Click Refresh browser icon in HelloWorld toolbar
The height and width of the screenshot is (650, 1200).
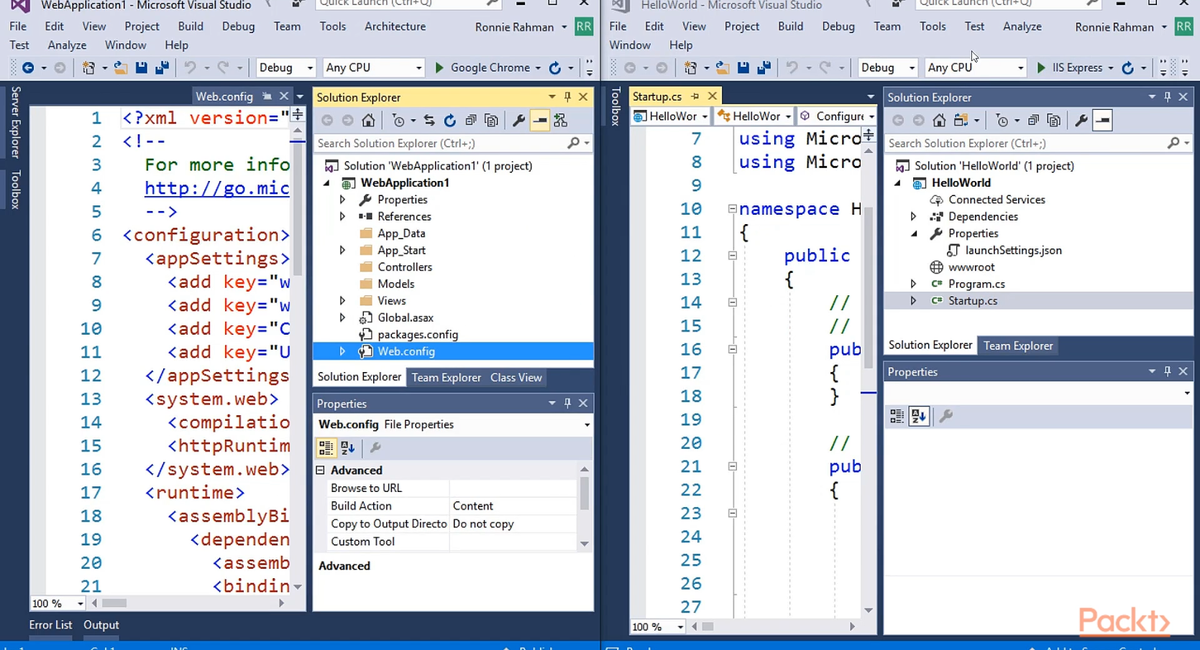tap(1128, 68)
